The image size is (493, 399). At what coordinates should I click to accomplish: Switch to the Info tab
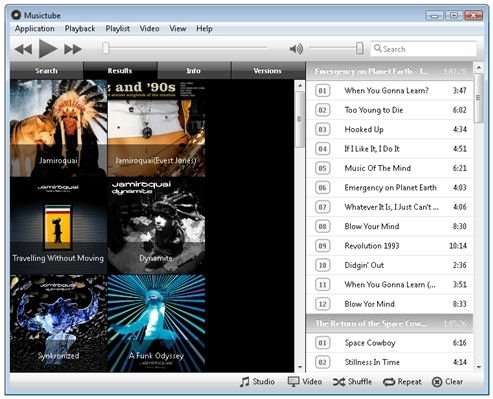coord(194,71)
